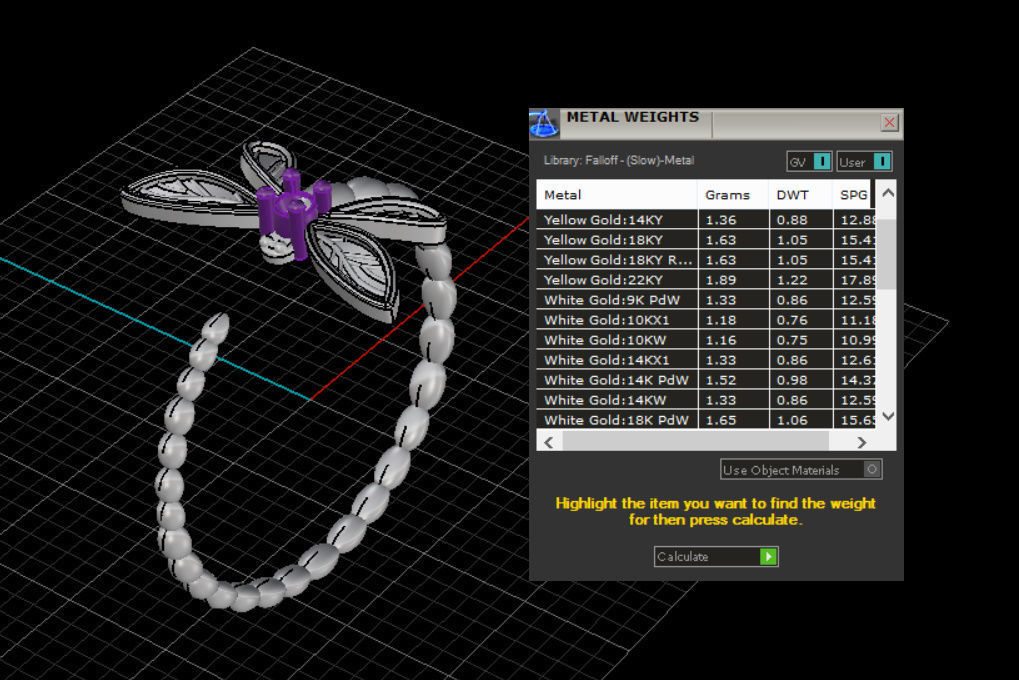
Task: Select the White Gold:10KW row
Action: pyautogui.click(x=706, y=340)
